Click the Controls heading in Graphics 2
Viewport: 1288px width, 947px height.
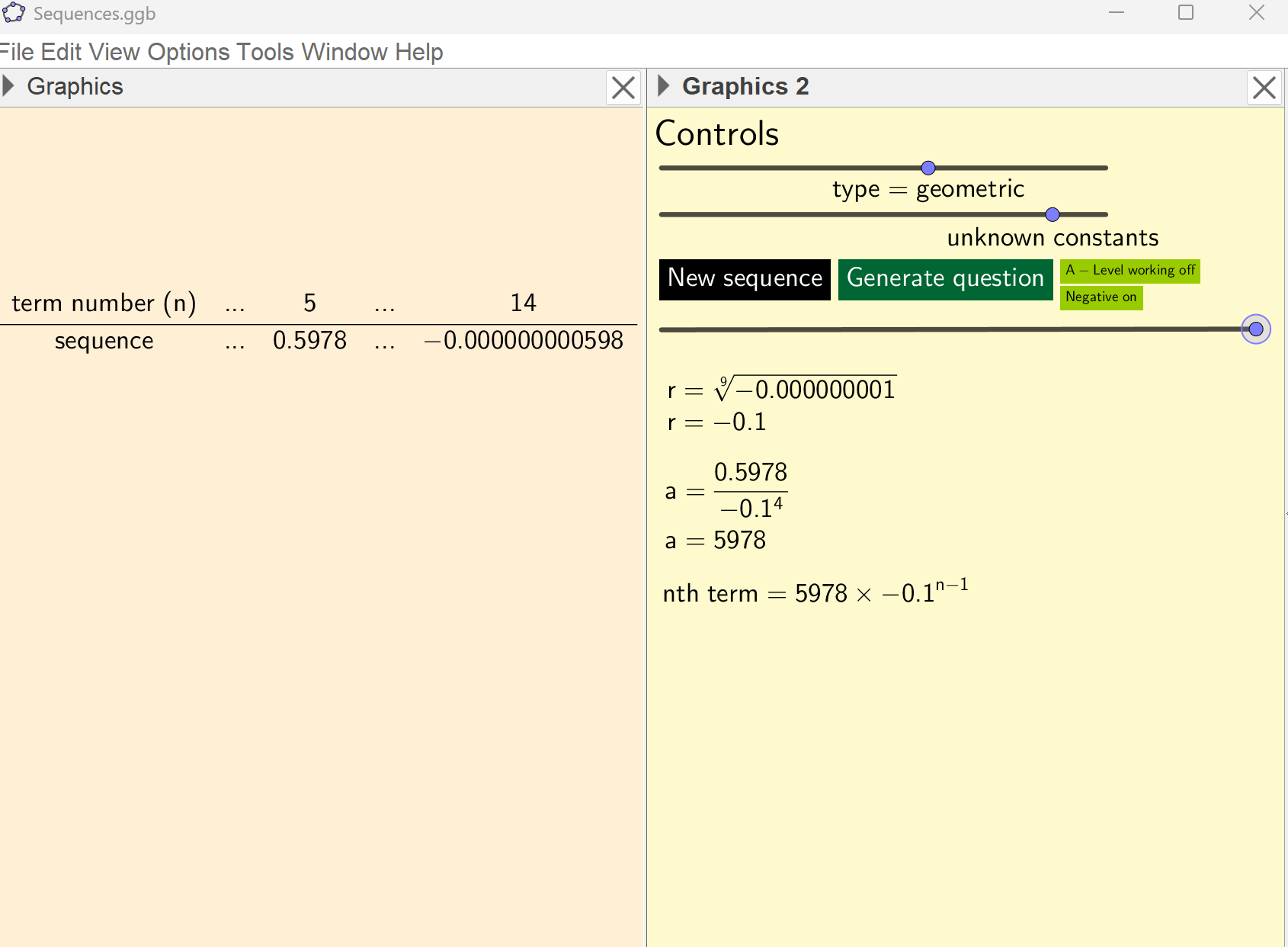(716, 133)
